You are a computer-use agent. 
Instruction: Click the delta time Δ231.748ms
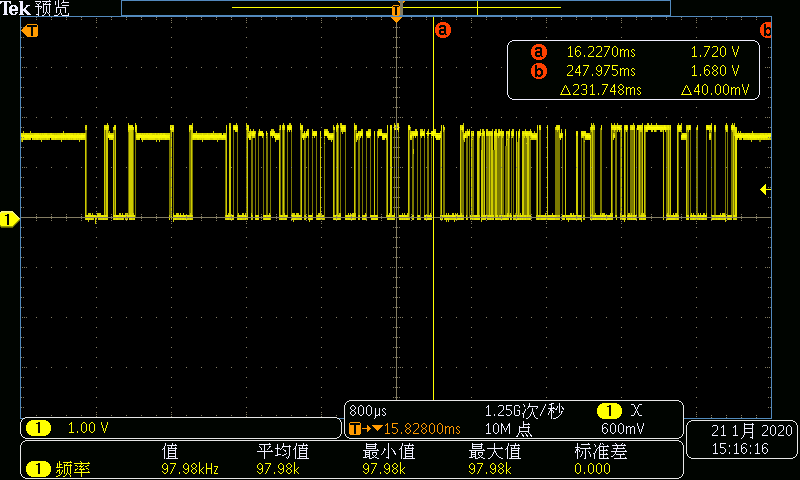click(x=601, y=90)
